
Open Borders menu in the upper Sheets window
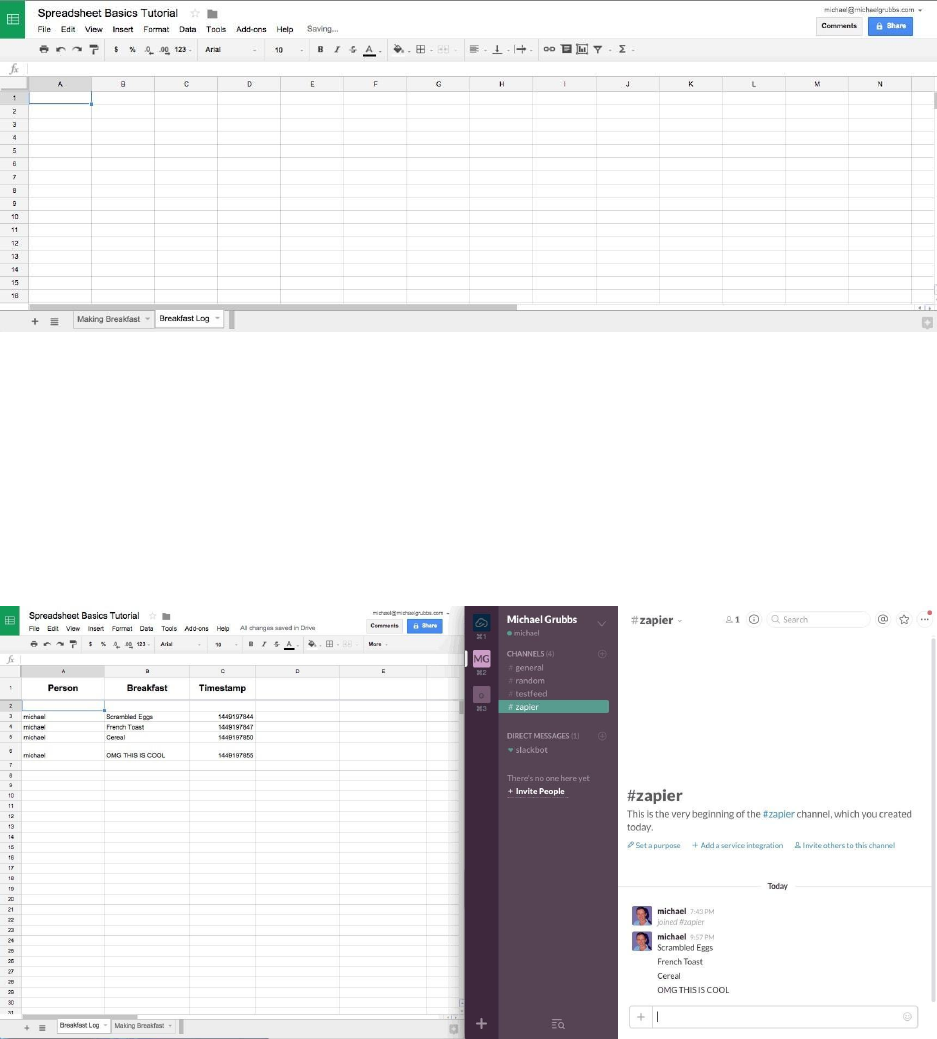click(x=420, y=49)
